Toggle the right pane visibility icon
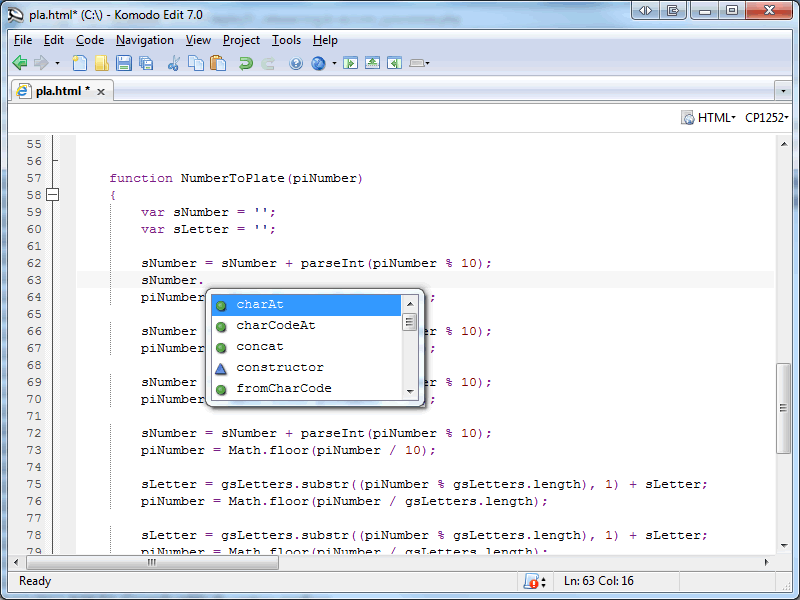Viewport: 800px width, 600px height. 394,63
